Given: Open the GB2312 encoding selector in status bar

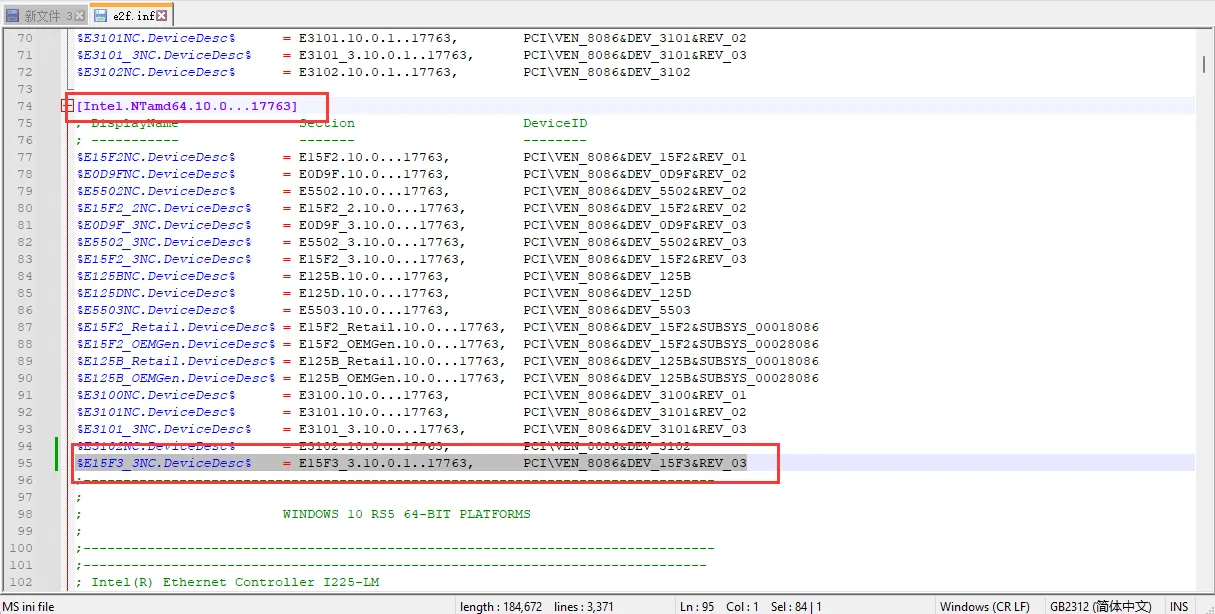Looking at the screenshot, I should pyautogui.click(x=1100, y=606).
